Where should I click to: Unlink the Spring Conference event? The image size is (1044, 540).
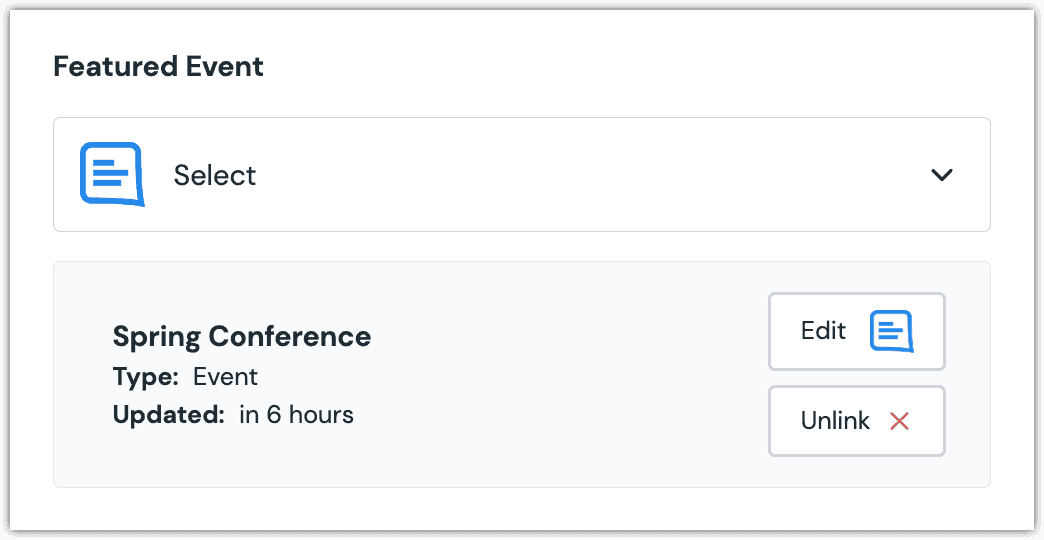coord(857,421)
